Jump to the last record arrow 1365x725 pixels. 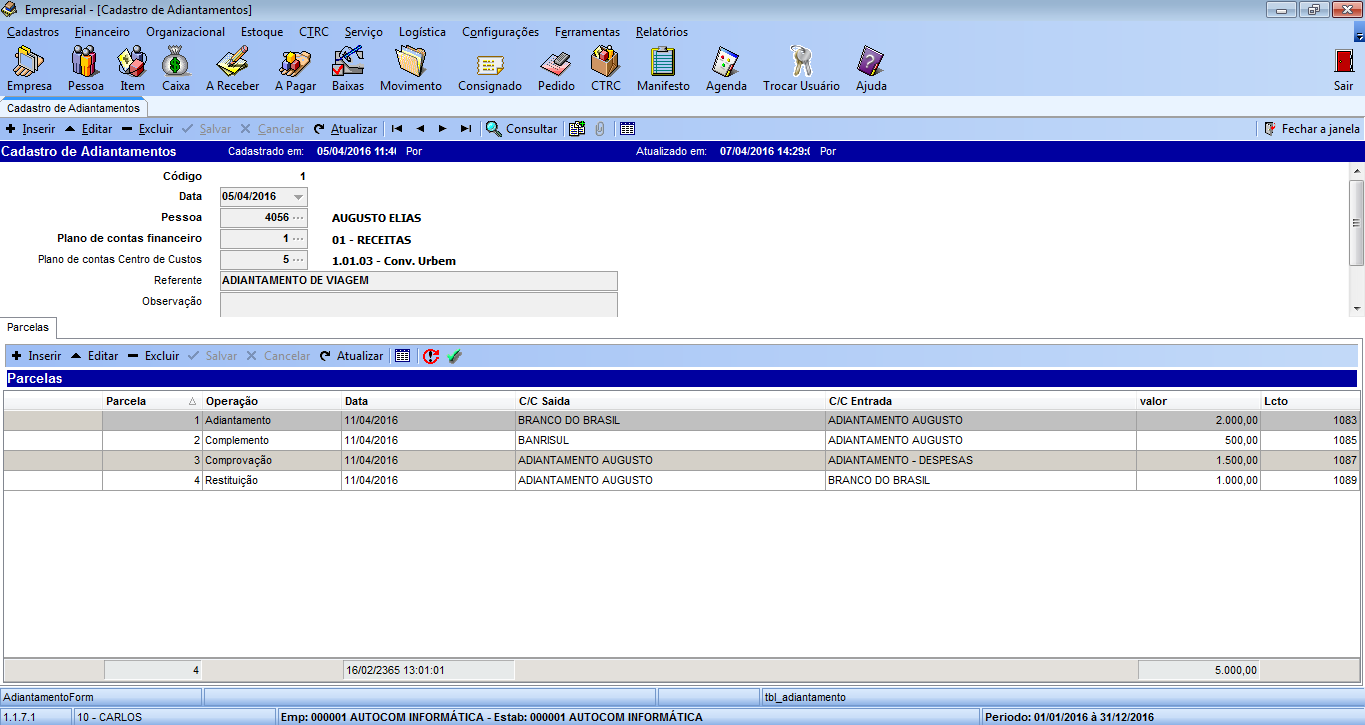coord(466,129)
